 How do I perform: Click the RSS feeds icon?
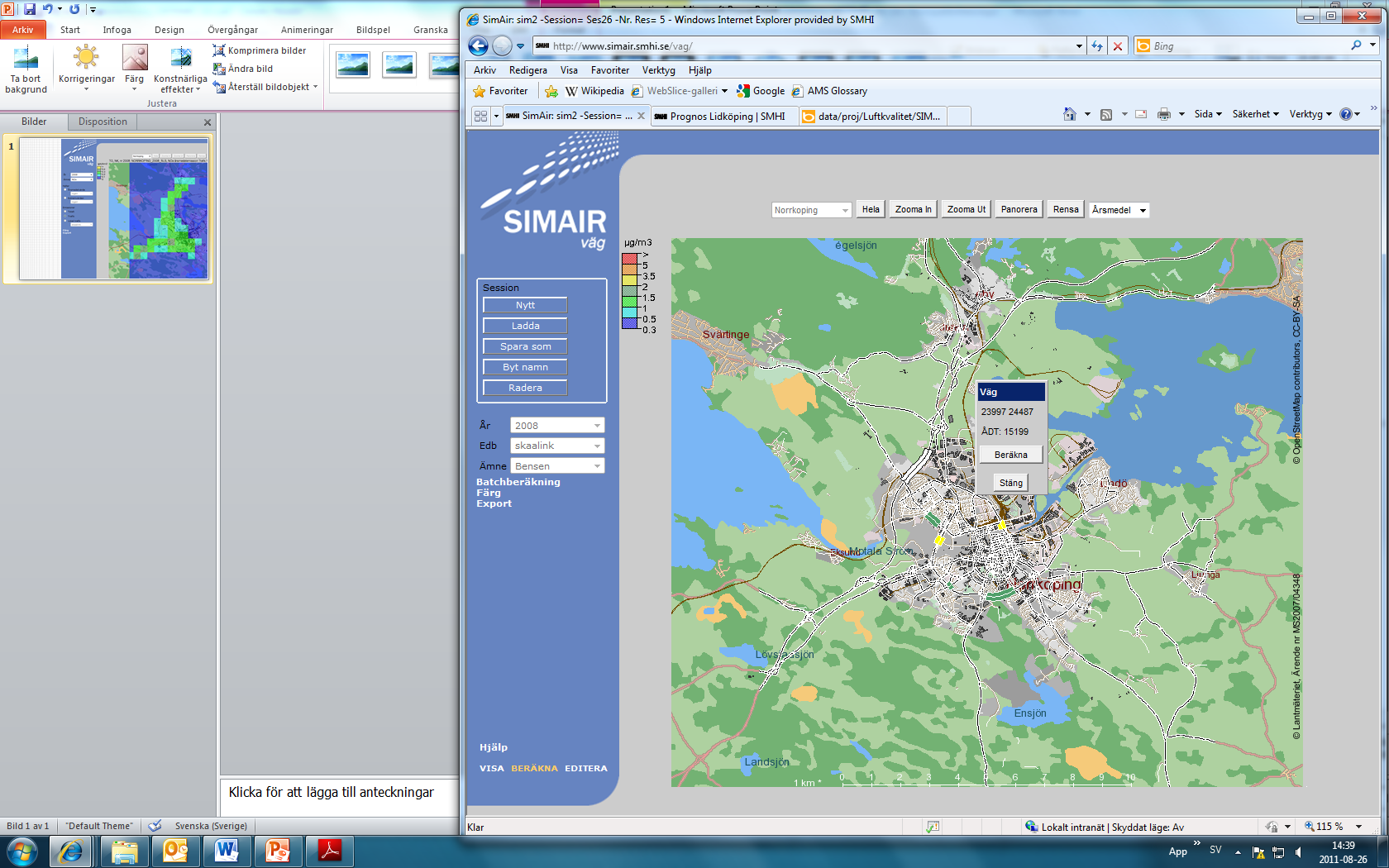(x=1106, y=114)
